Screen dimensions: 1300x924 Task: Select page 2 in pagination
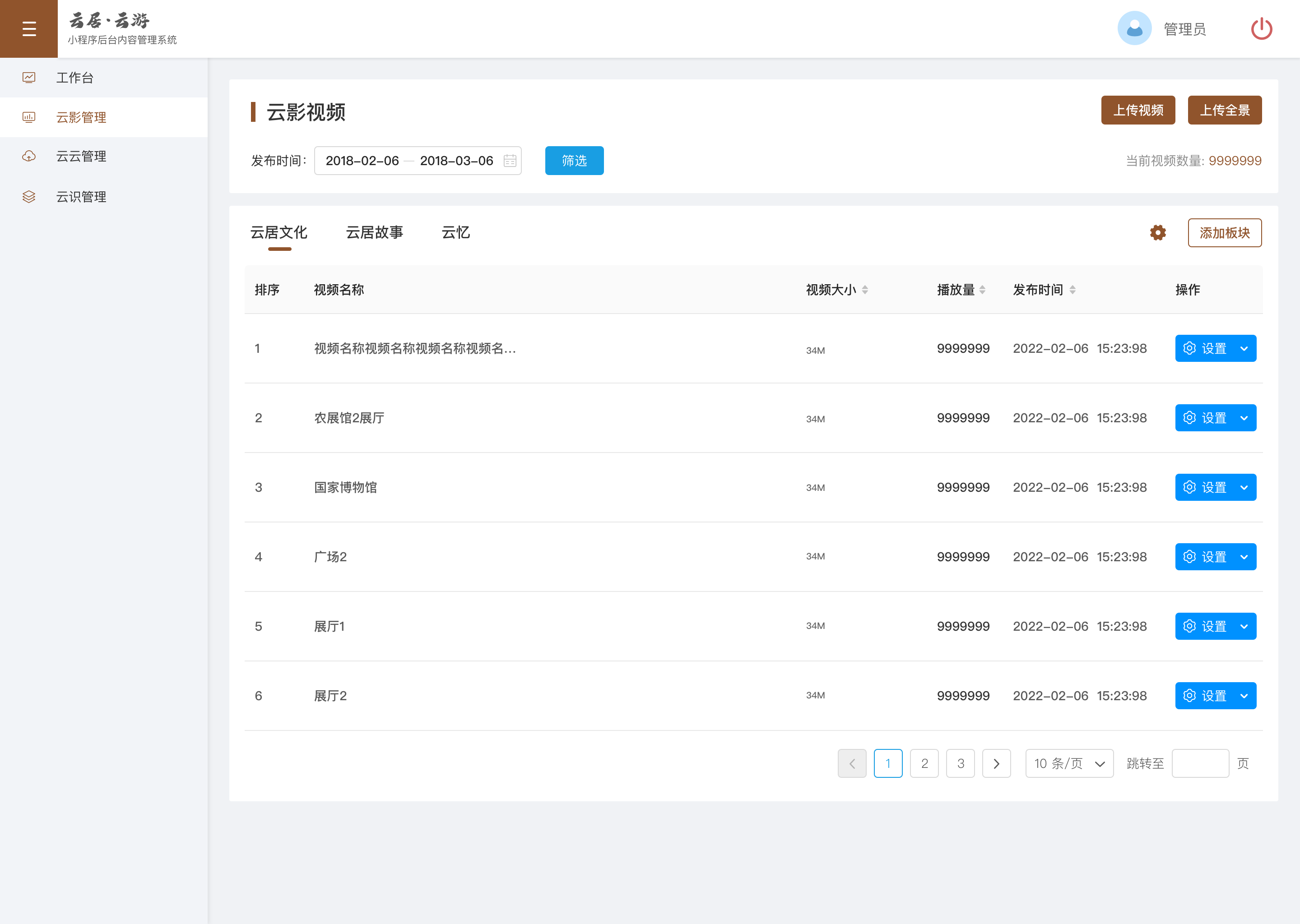click(924, 763)
